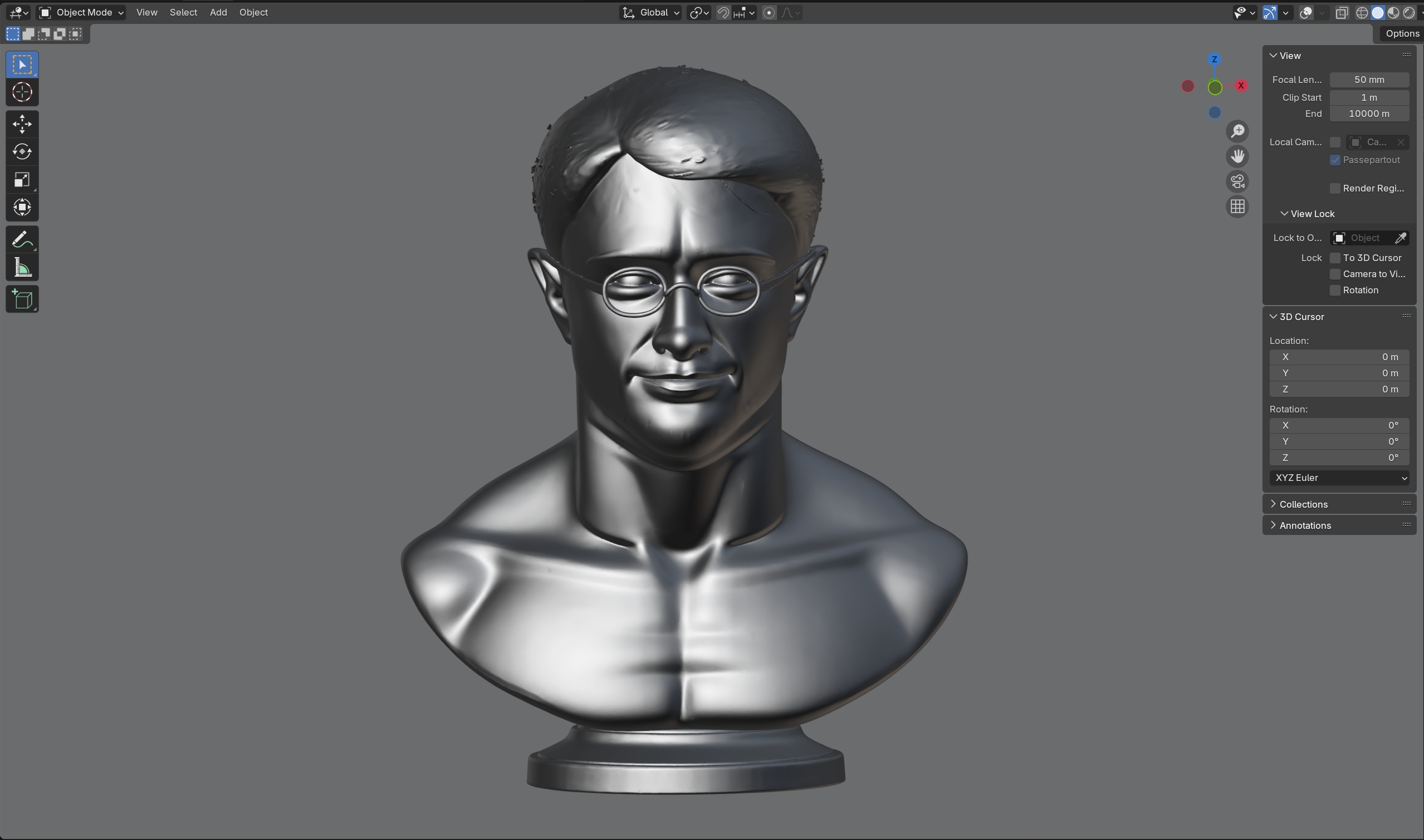
Task: Open the Object Mode dropdown
Action: tap(81, 12)
